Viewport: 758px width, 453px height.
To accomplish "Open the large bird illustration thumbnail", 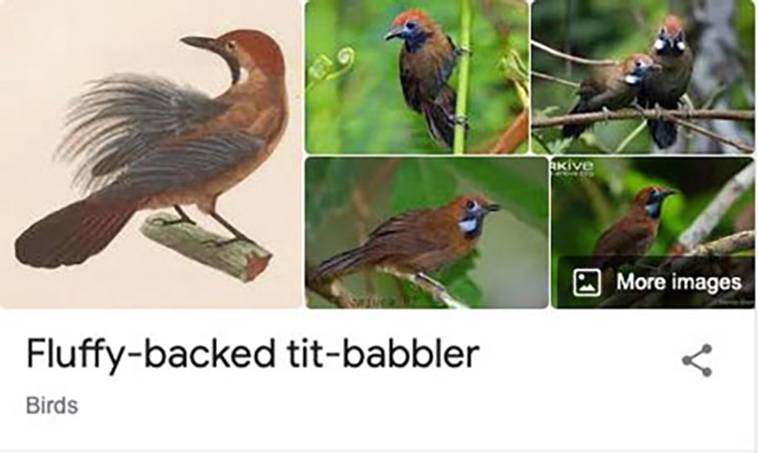I will 151,154.
